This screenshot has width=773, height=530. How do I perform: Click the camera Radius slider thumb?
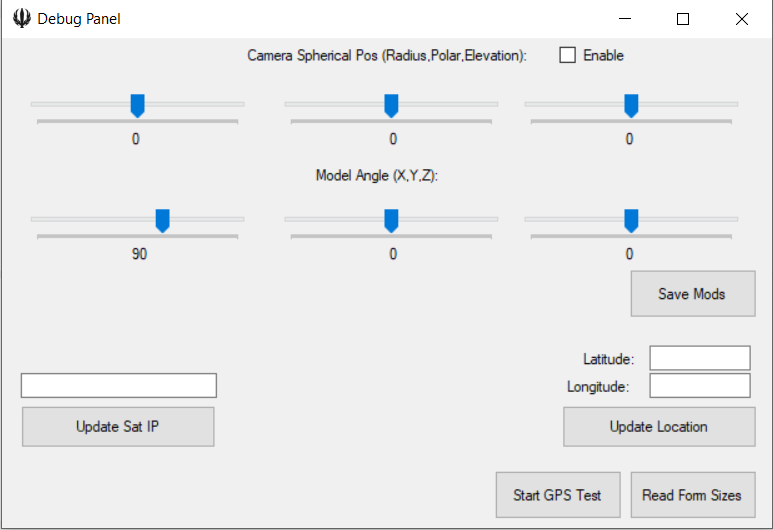[x=138, y=105]
